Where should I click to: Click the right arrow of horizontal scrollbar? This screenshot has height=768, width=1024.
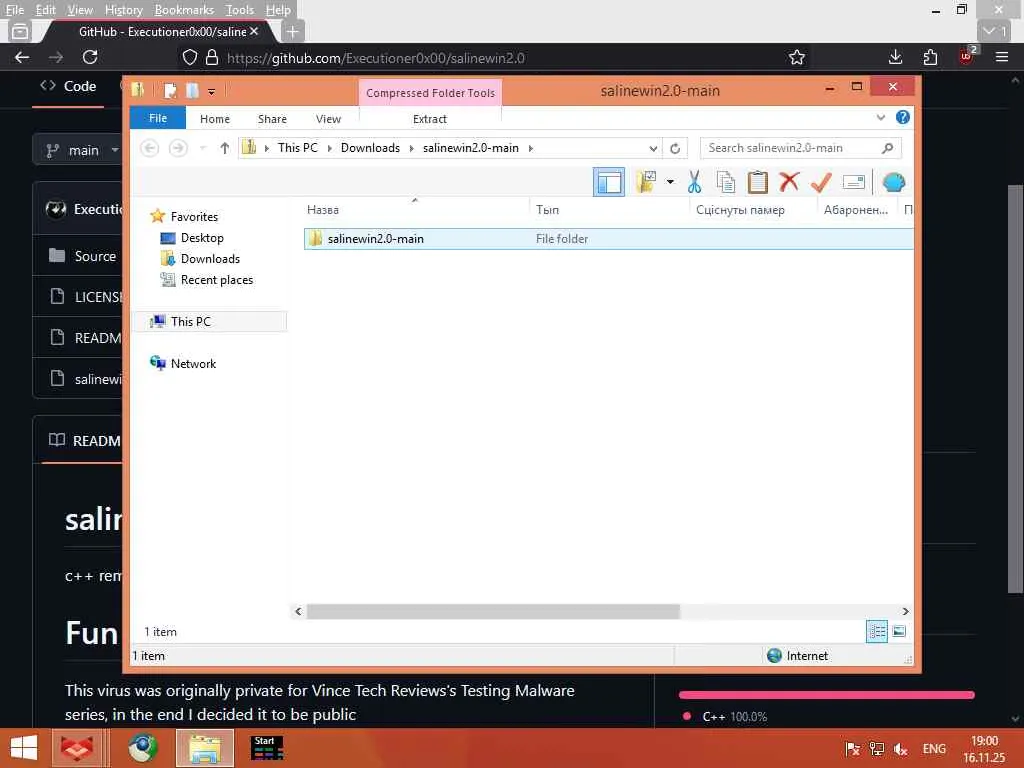pyautogui.click(x=906, y=611)
